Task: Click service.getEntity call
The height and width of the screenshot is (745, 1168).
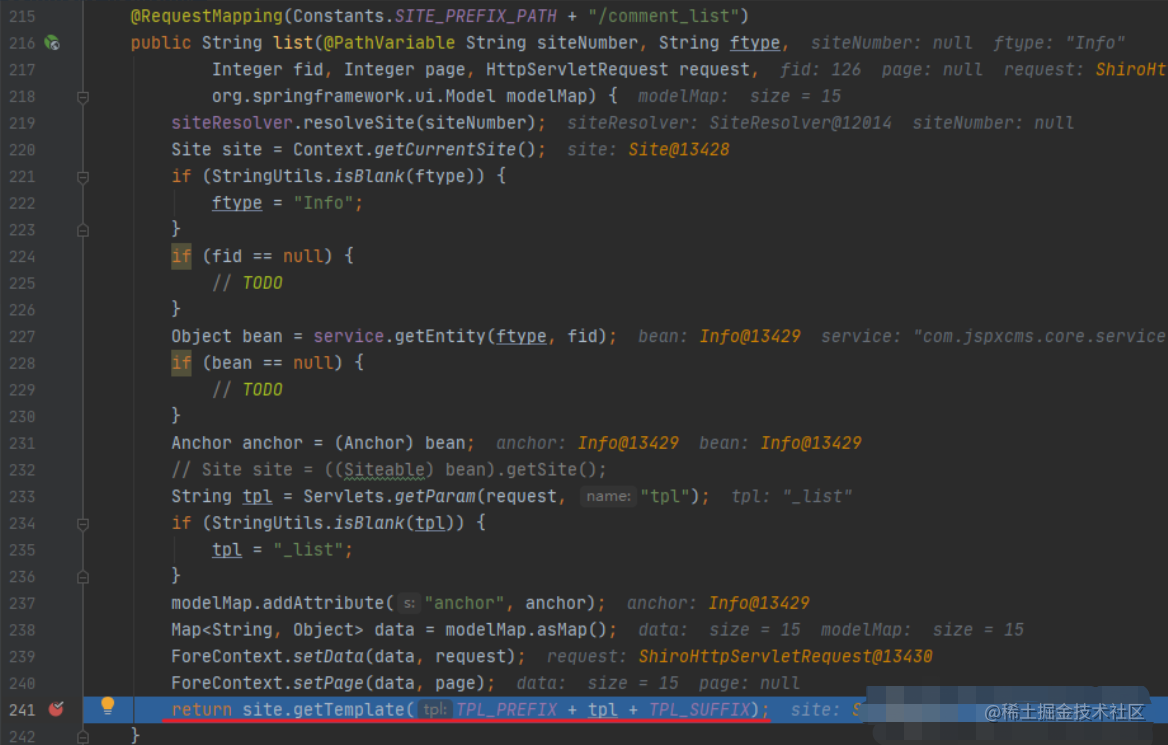Action: (399, 337)
